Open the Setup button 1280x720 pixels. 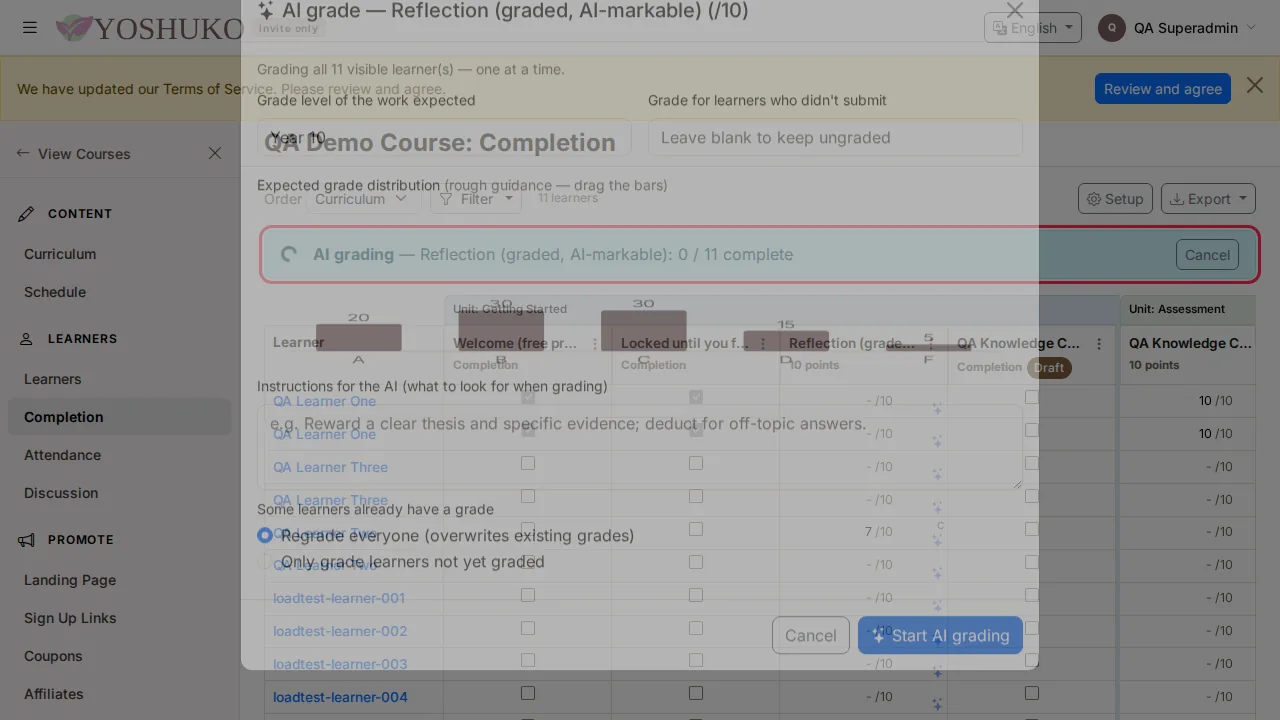pyautogui.click(x=1115, y=199)
